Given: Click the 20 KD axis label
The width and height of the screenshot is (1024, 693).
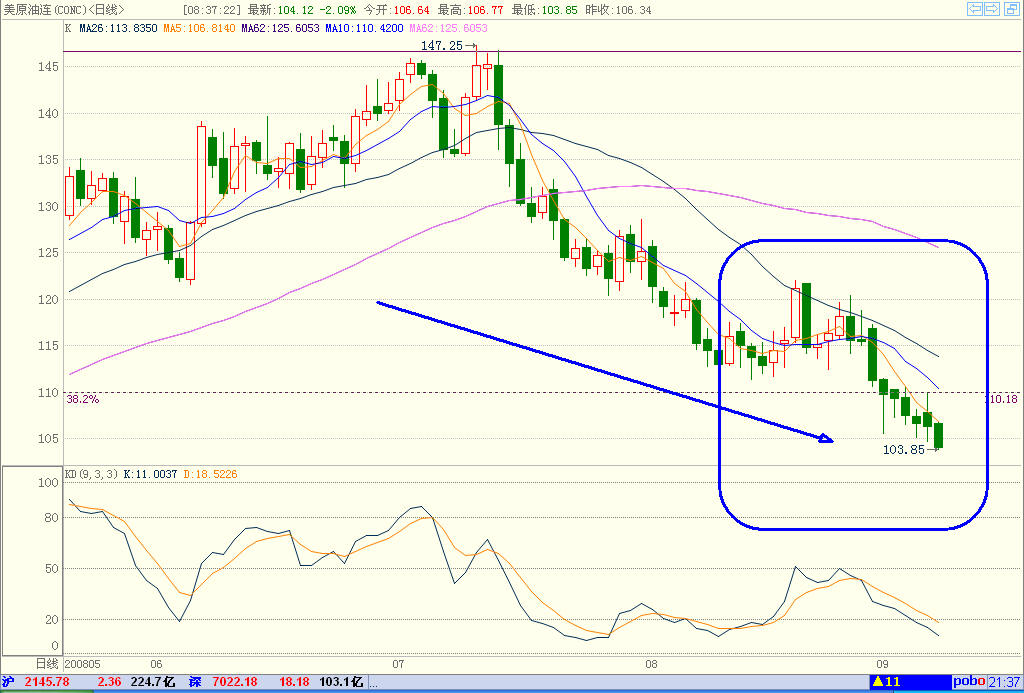Looking at the screenshot, I should point(54,620).
